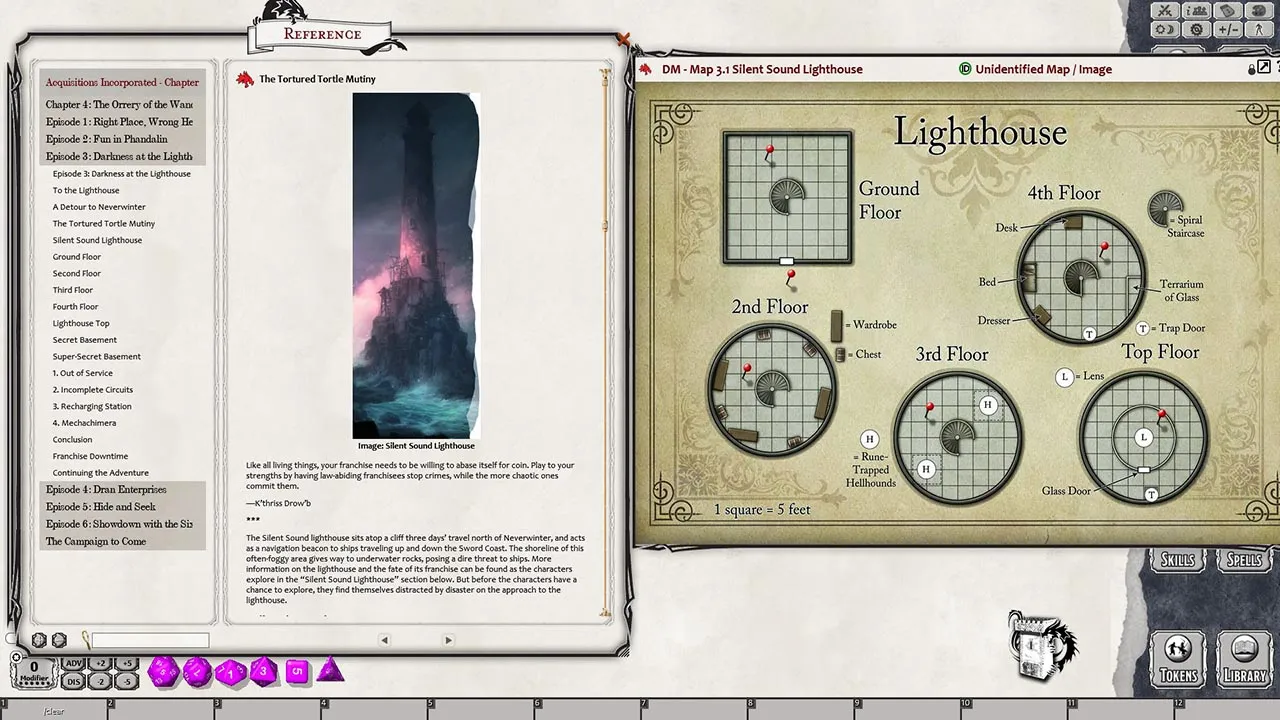
Task: Open A Detour to Neverwinter page
Action: click(x=99, y=207)
